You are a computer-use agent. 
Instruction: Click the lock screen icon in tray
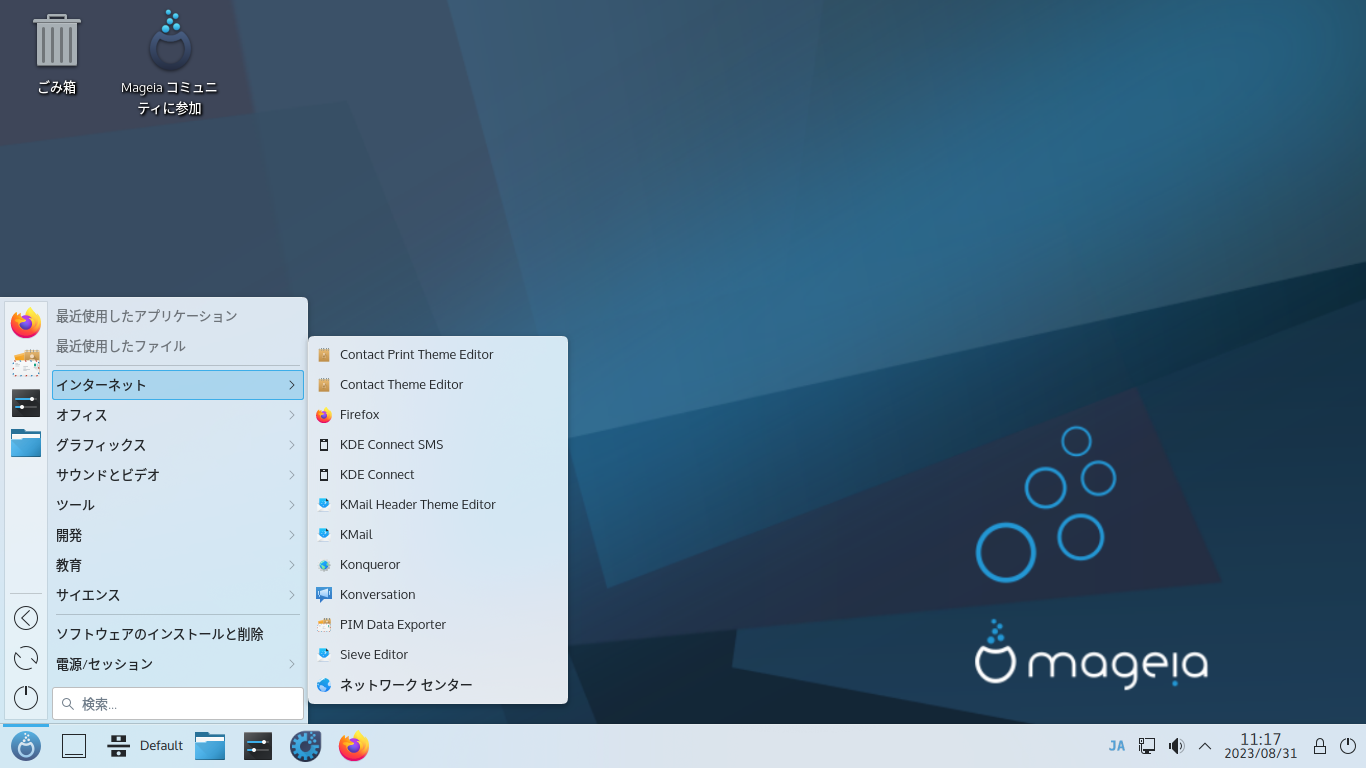1320,746
